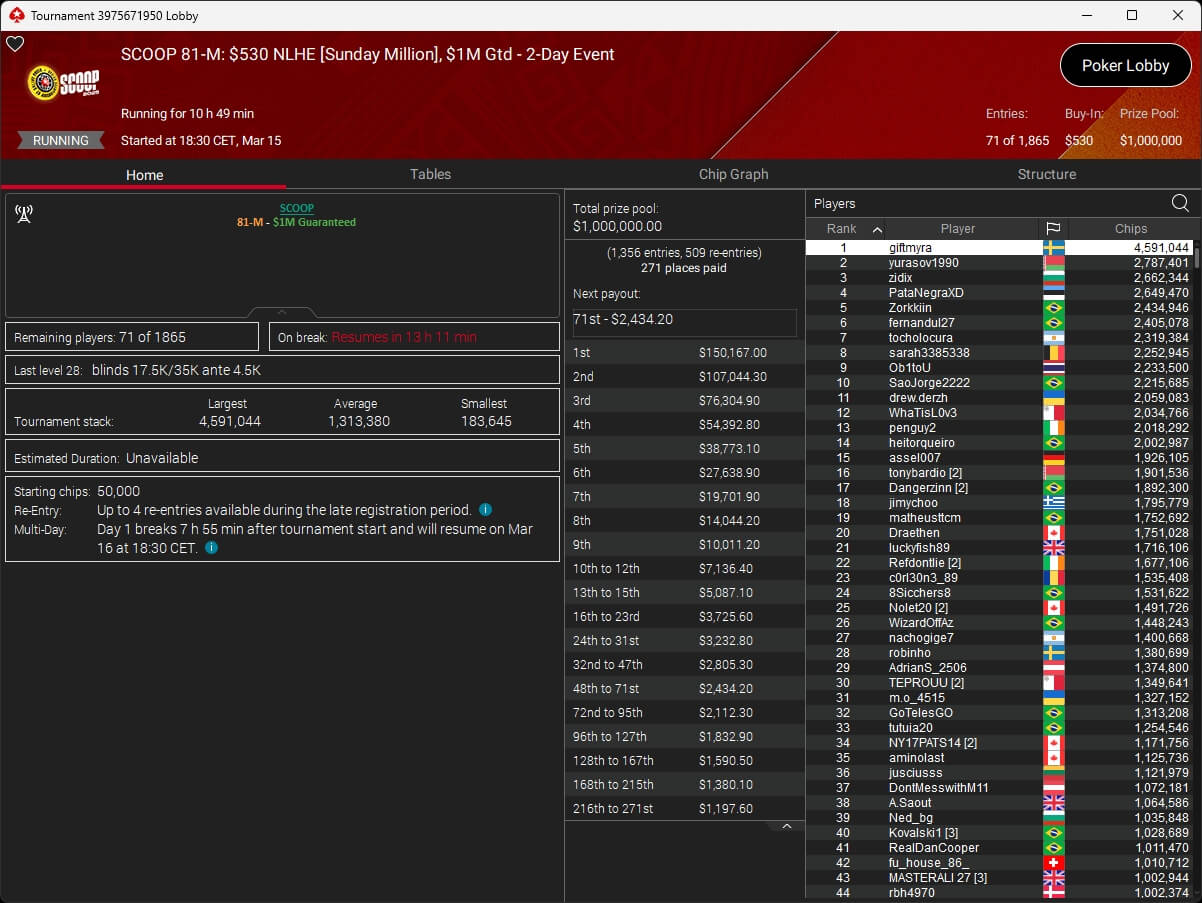Click the Multi-Day info icon

tap(211, 548)
